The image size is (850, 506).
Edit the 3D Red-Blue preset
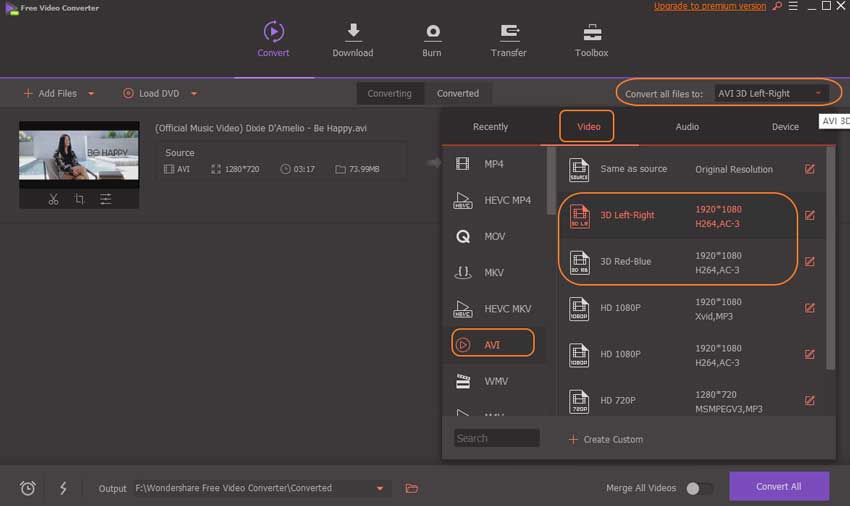(x=809, y=261)
